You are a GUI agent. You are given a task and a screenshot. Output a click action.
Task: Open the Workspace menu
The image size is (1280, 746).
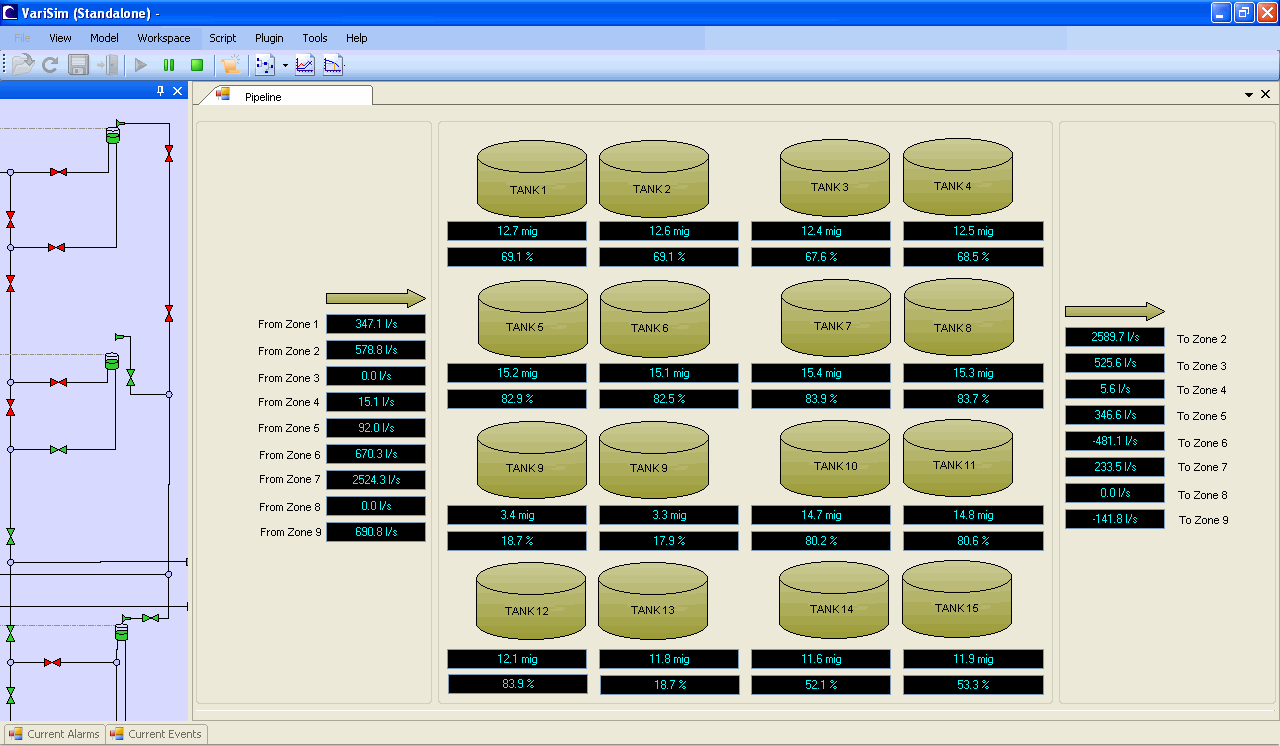pyautogui.click(x=163, y=38)
